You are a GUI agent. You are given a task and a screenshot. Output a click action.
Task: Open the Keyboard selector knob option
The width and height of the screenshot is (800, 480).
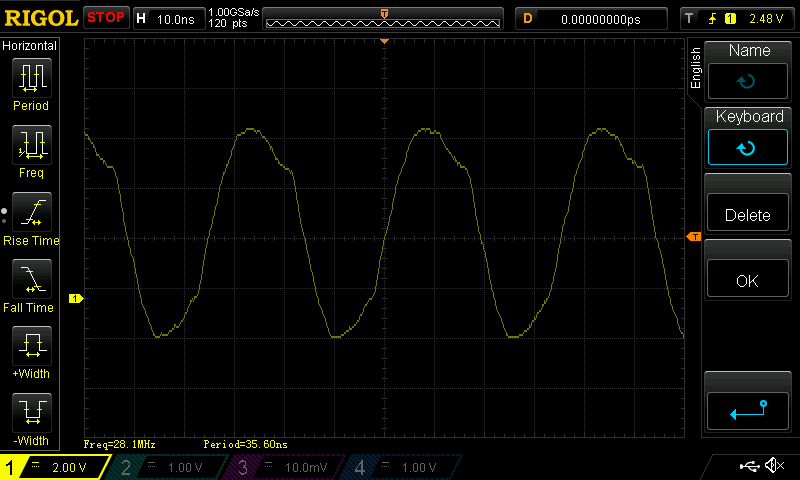pos(749,136)
